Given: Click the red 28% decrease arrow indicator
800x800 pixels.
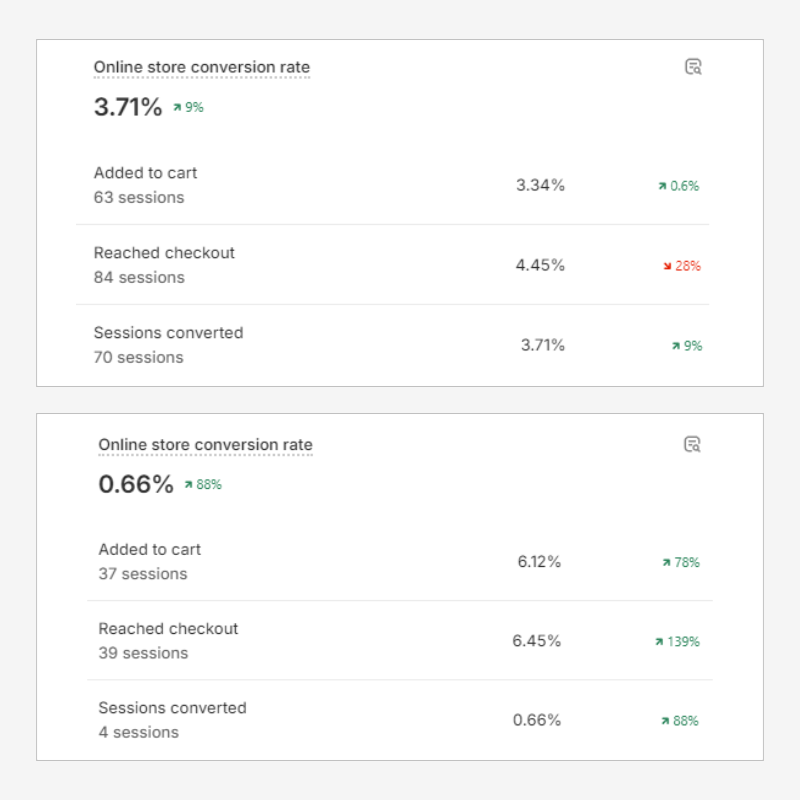Looking at the screenshot, I should [x=681, y=266].
